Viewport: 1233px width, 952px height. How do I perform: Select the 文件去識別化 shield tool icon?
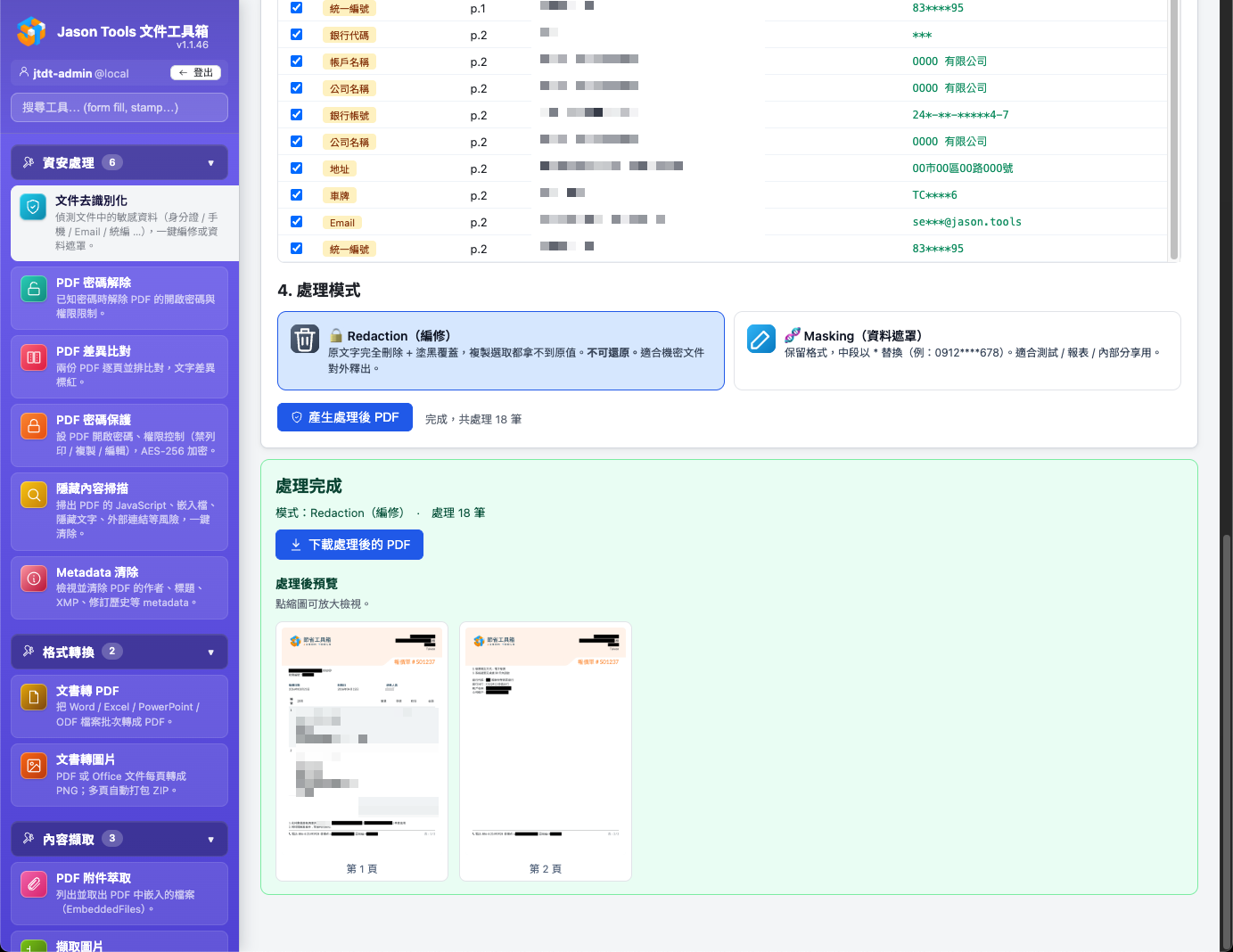(33, 207)
